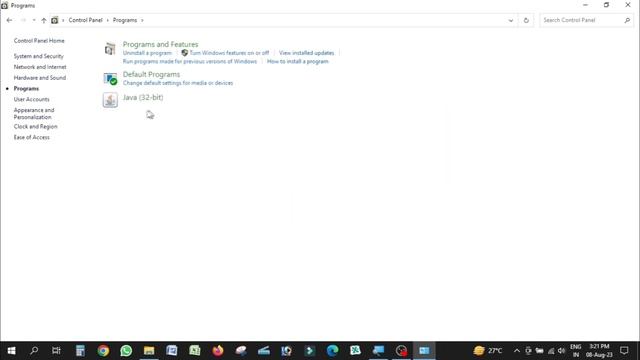640x360 pixels.
Task: Select Programs in the sidebar
Action: (x=26, y=89)
